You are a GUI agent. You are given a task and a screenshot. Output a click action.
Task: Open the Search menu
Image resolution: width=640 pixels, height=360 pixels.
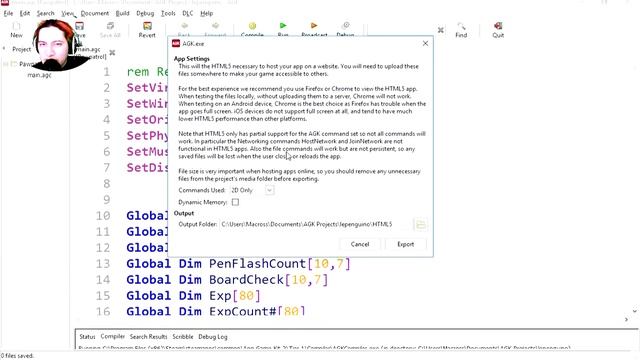click(45, 13)
